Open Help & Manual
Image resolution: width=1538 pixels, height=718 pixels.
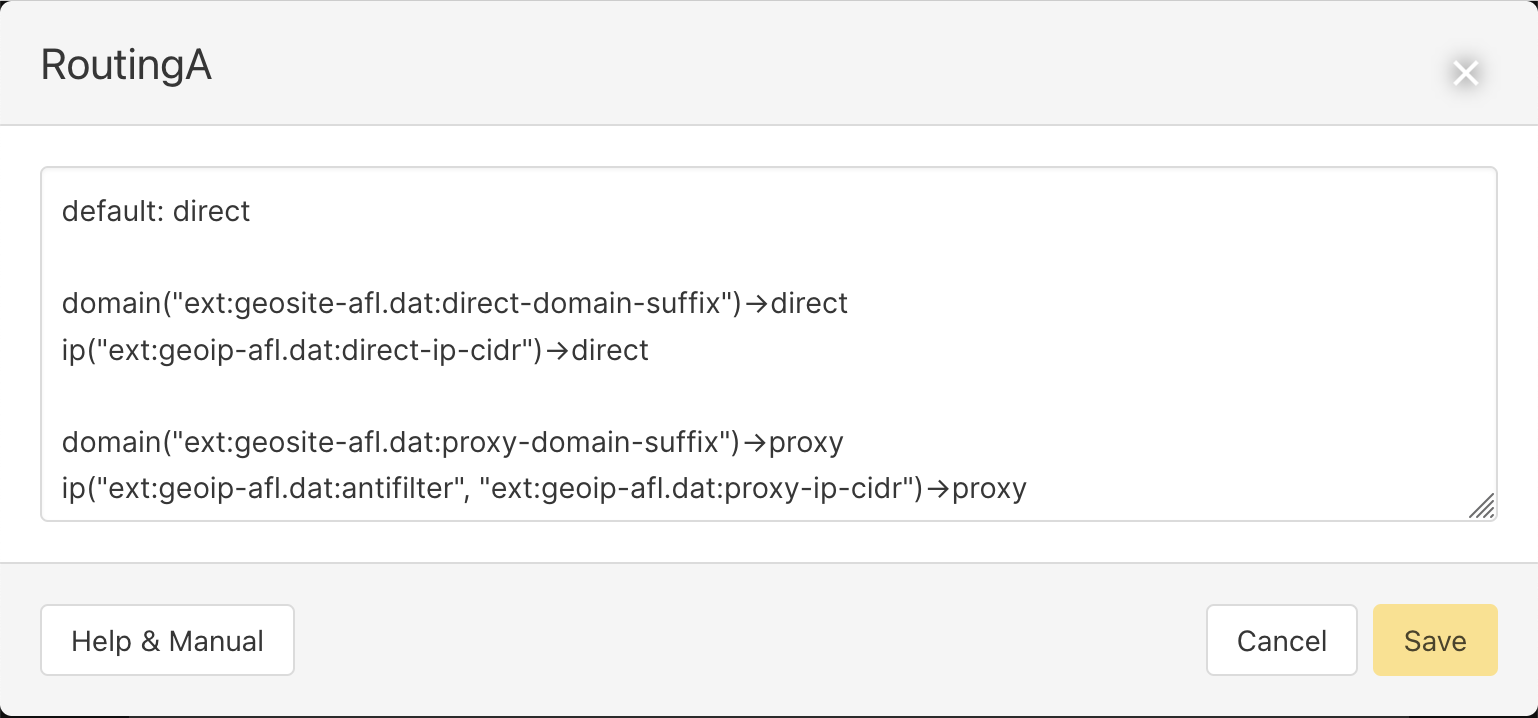click(167, 640)
